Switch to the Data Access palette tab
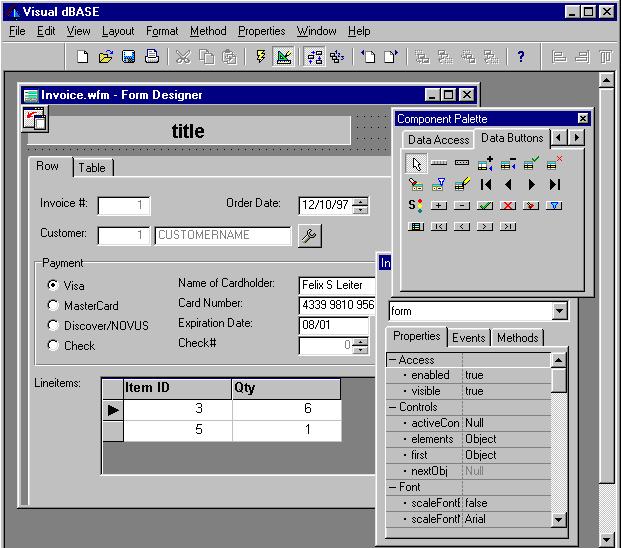Viewport: 621px width, 548px height. (x=438, y=140)
